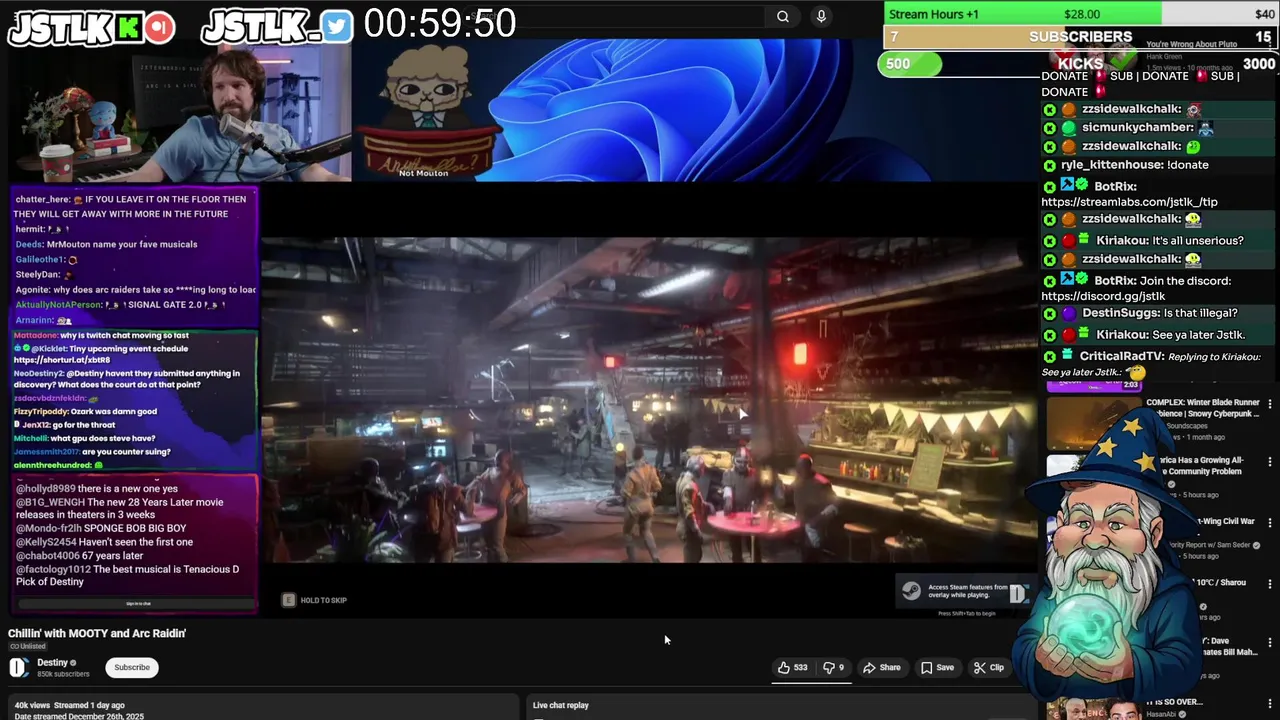Open the 'Wing Civil War' recommended video
The height and width of the screenshot is (720, 1280).
coord(1225,521)
